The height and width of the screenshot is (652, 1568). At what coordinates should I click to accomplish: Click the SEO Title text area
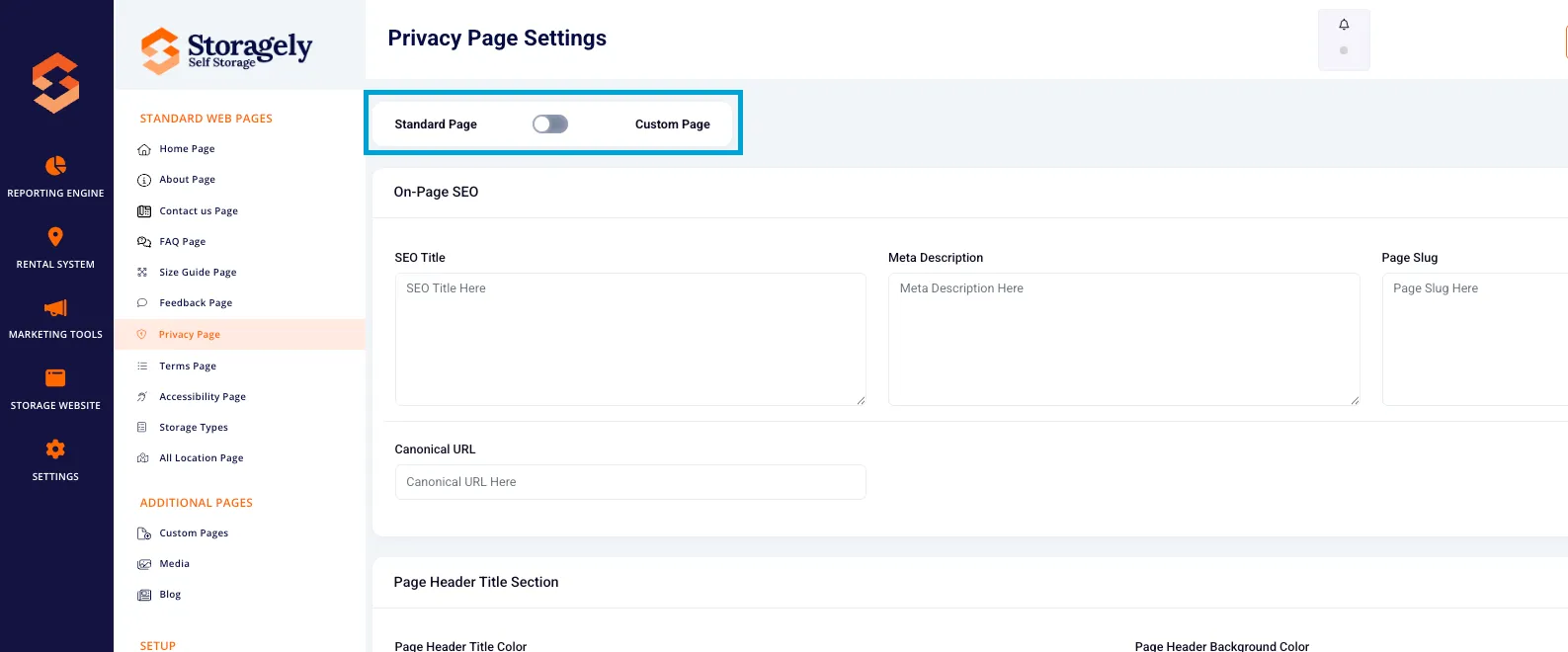(630, 340)
